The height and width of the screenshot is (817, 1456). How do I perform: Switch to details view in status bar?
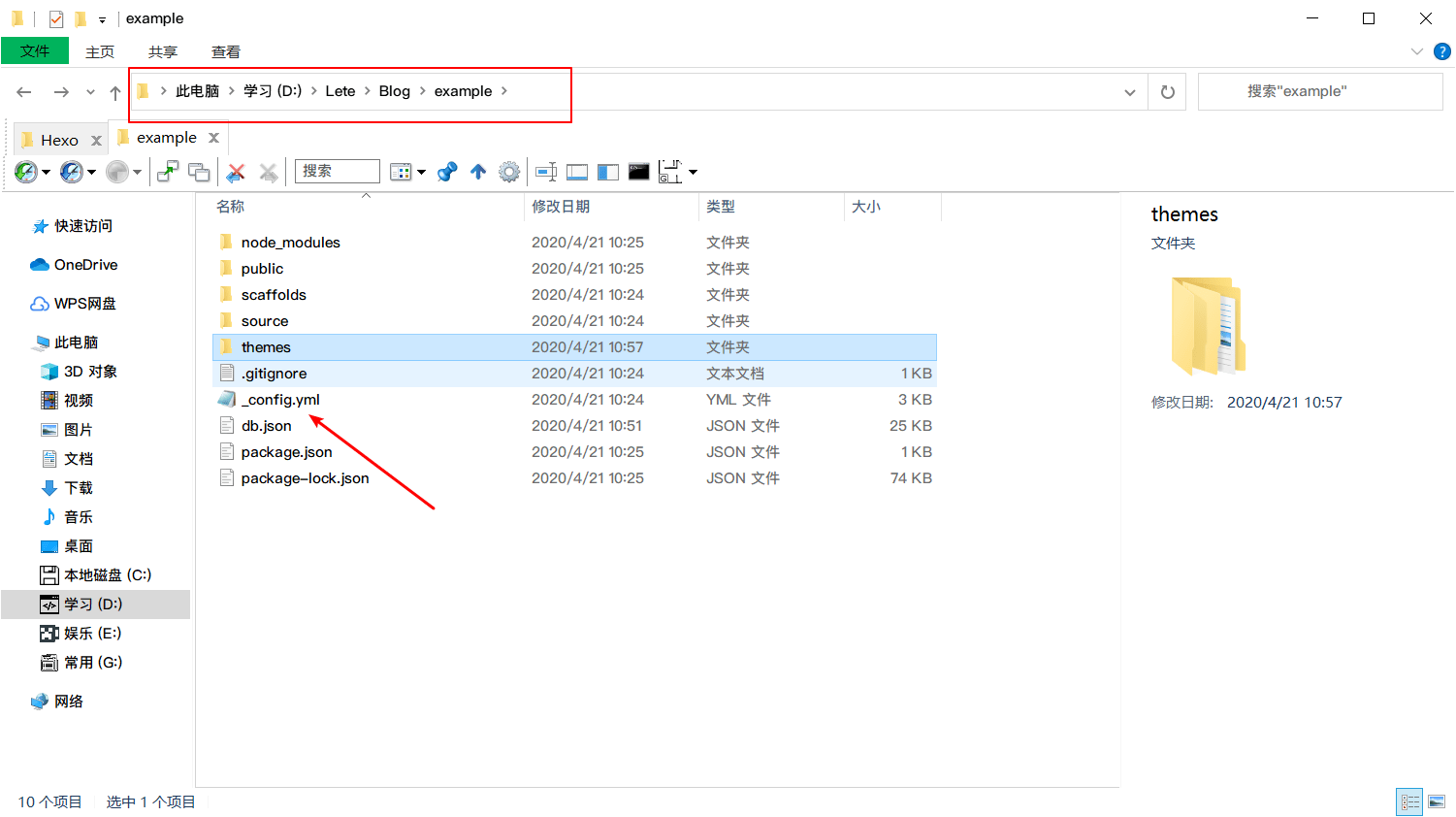coord(1409,801)
